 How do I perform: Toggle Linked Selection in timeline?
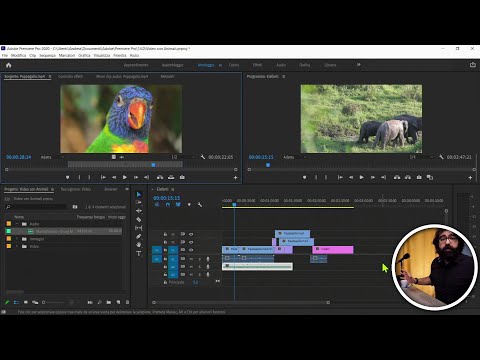coord(178,205)
